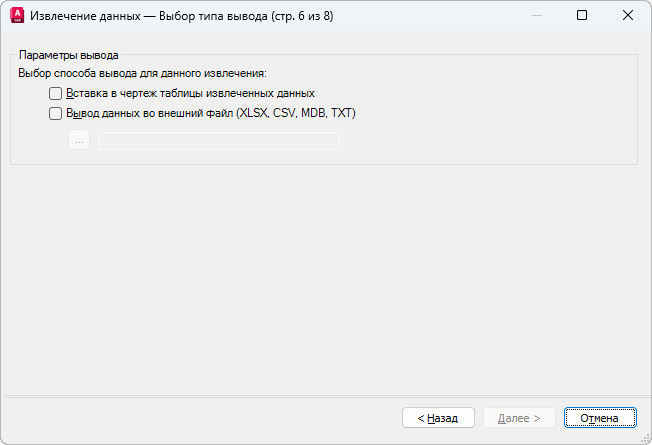The height and width of the screenshot is (445, 652).
Task: Close the dialog with the X button
Action: (x=627, y=16)
